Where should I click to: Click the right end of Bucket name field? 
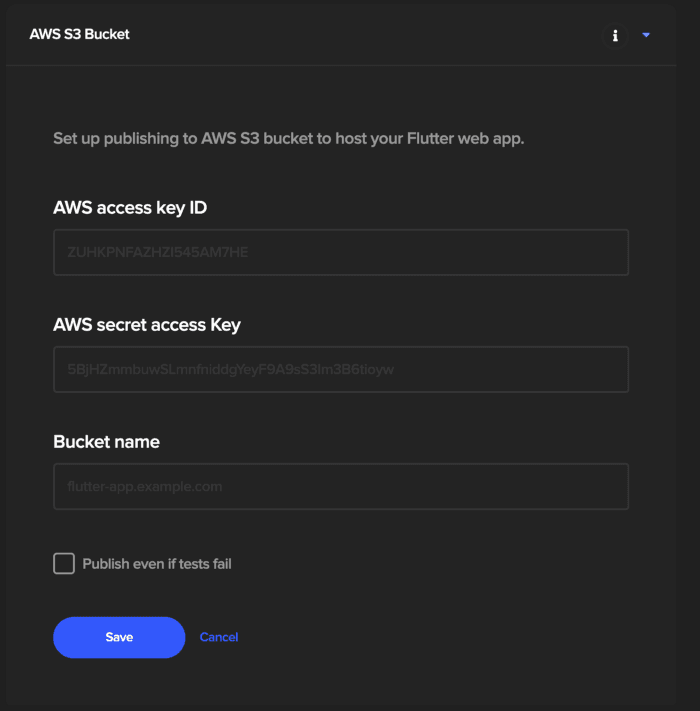608,487
